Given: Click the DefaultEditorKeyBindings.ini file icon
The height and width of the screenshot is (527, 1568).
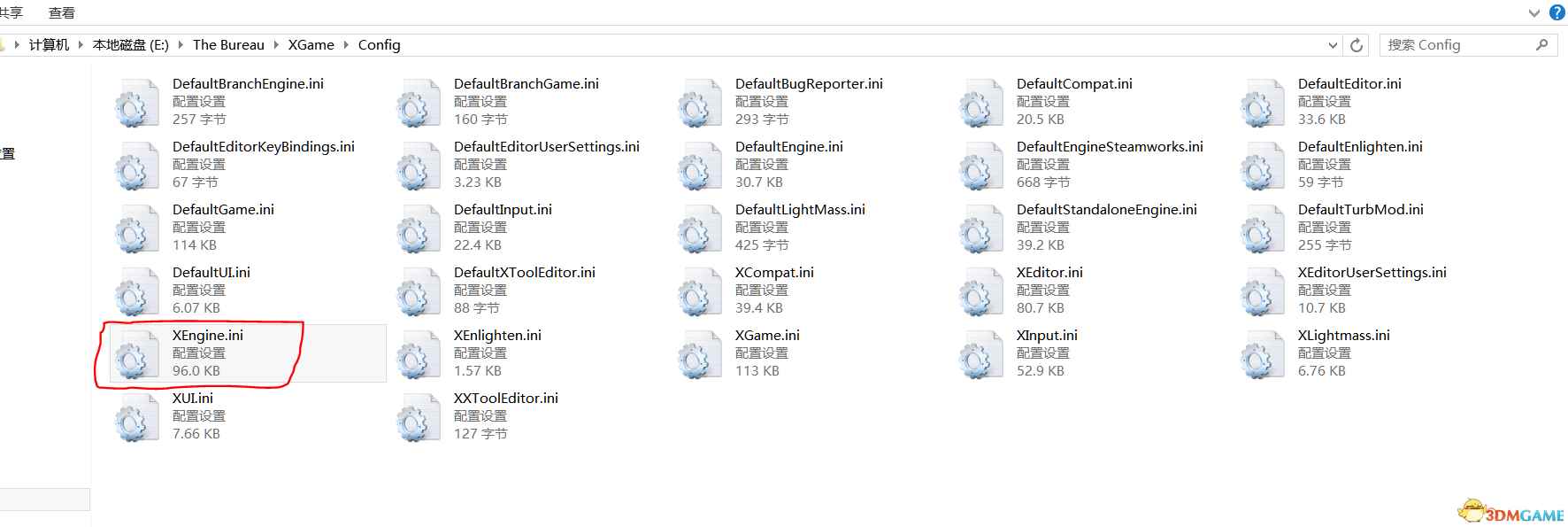Looking at the screenshot, I should click(136, 166).
